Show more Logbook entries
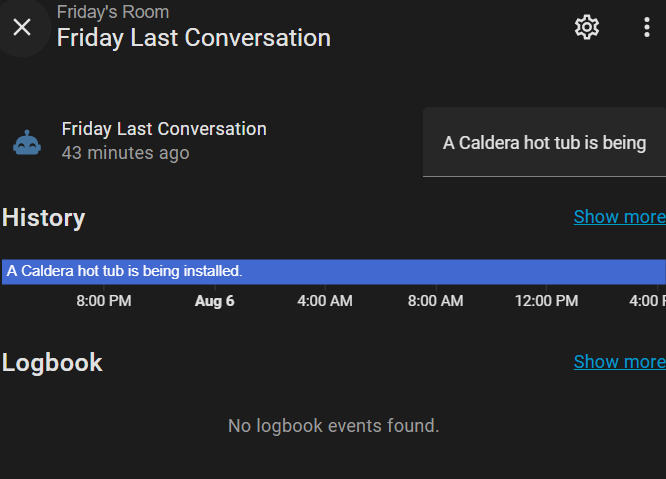Viewport: 666px width, 479px height. pyautogui.click(x=619, y=361)
